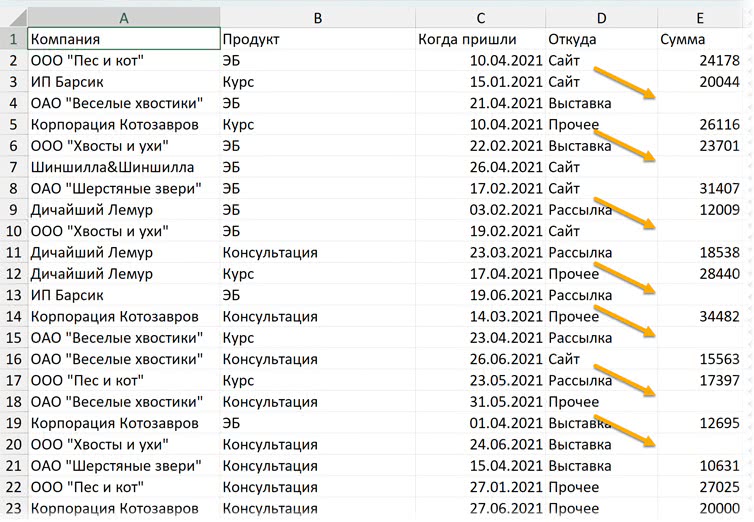Select sum cell 15563
754x522 pixels.
[x=700, y=359]
